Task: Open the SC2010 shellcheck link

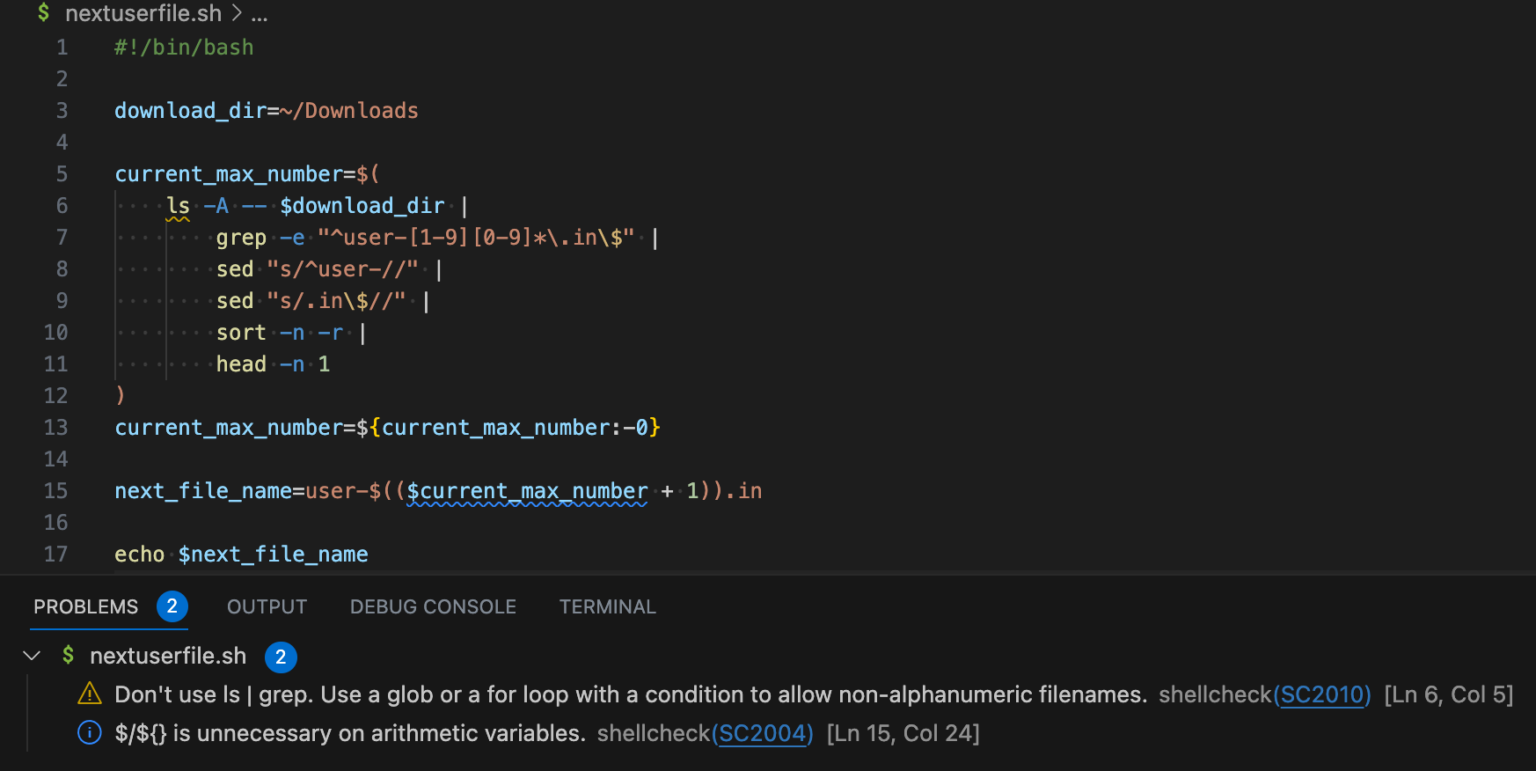Action: tap(1323, 694)
